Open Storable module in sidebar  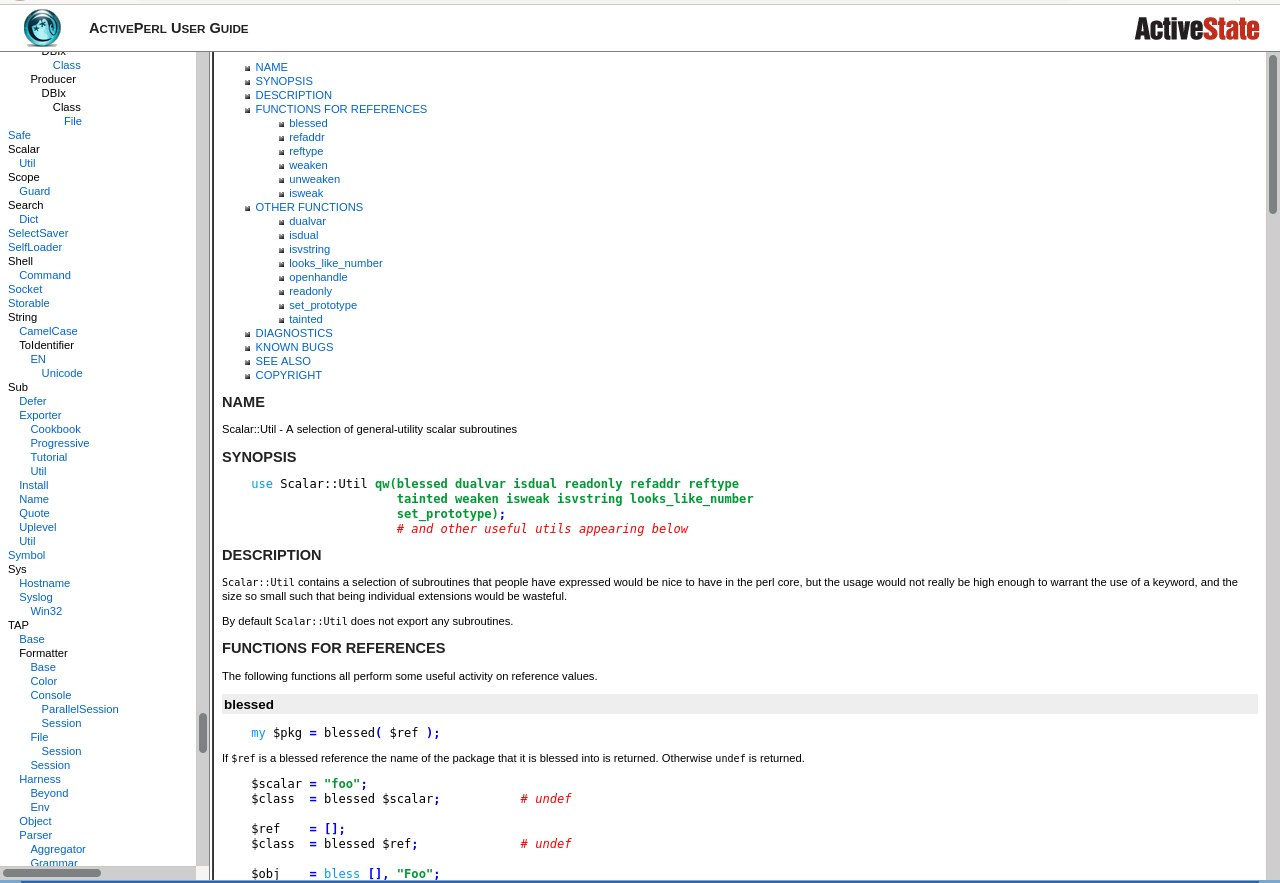click(28, 303)
